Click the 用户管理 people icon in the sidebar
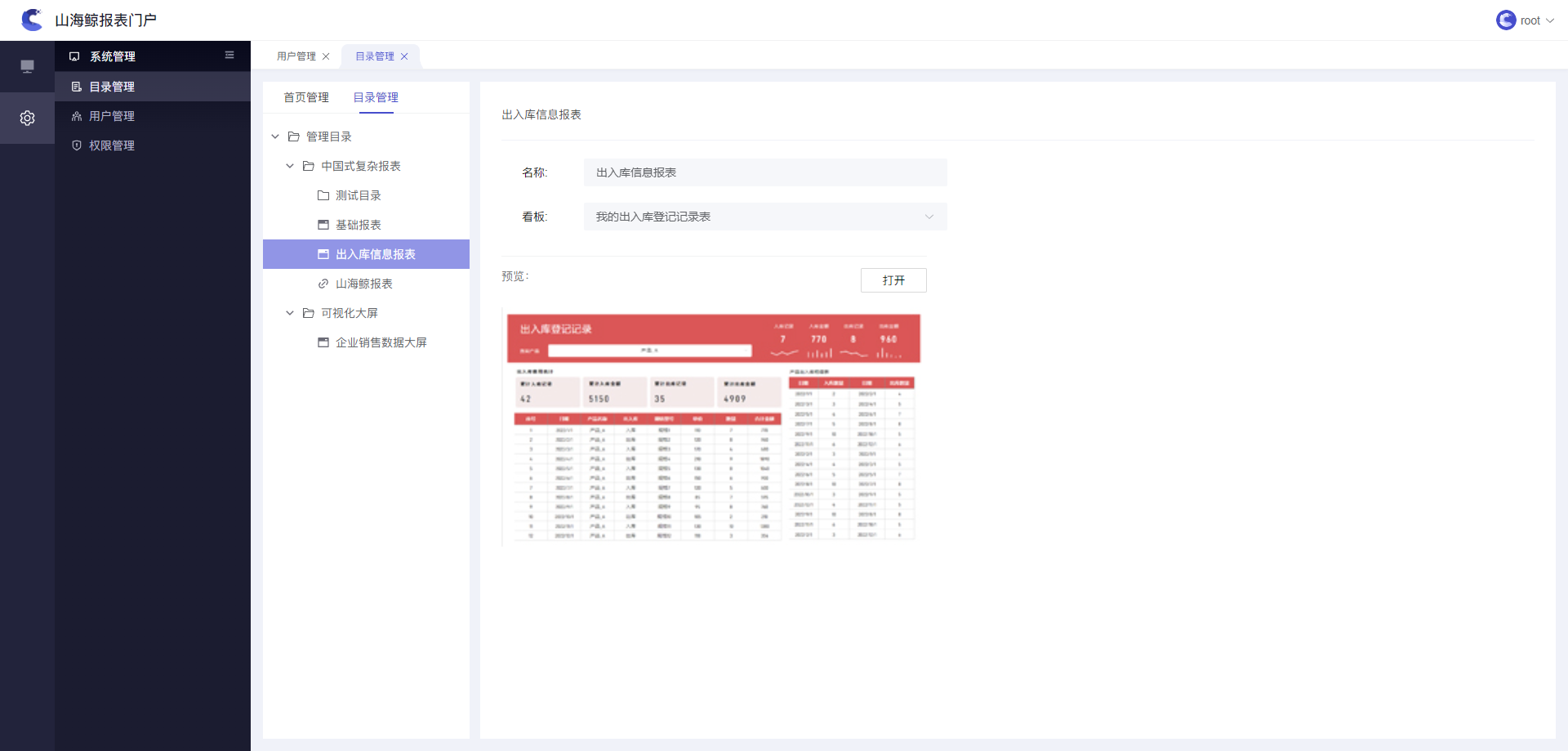Viewport: 1568px width, 751px height. 77,116
